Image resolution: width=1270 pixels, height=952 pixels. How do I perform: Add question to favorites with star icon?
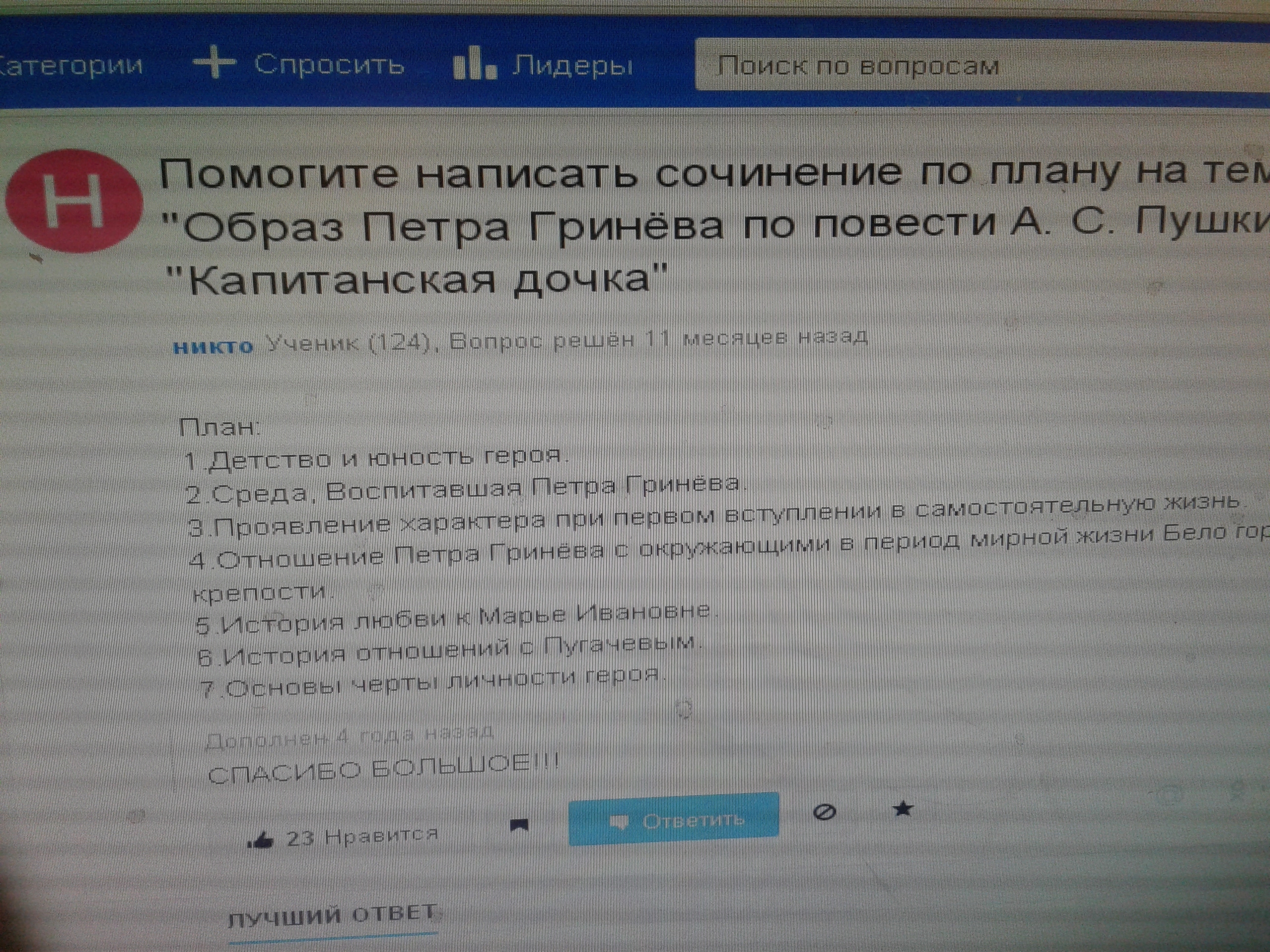coord(903,810)
